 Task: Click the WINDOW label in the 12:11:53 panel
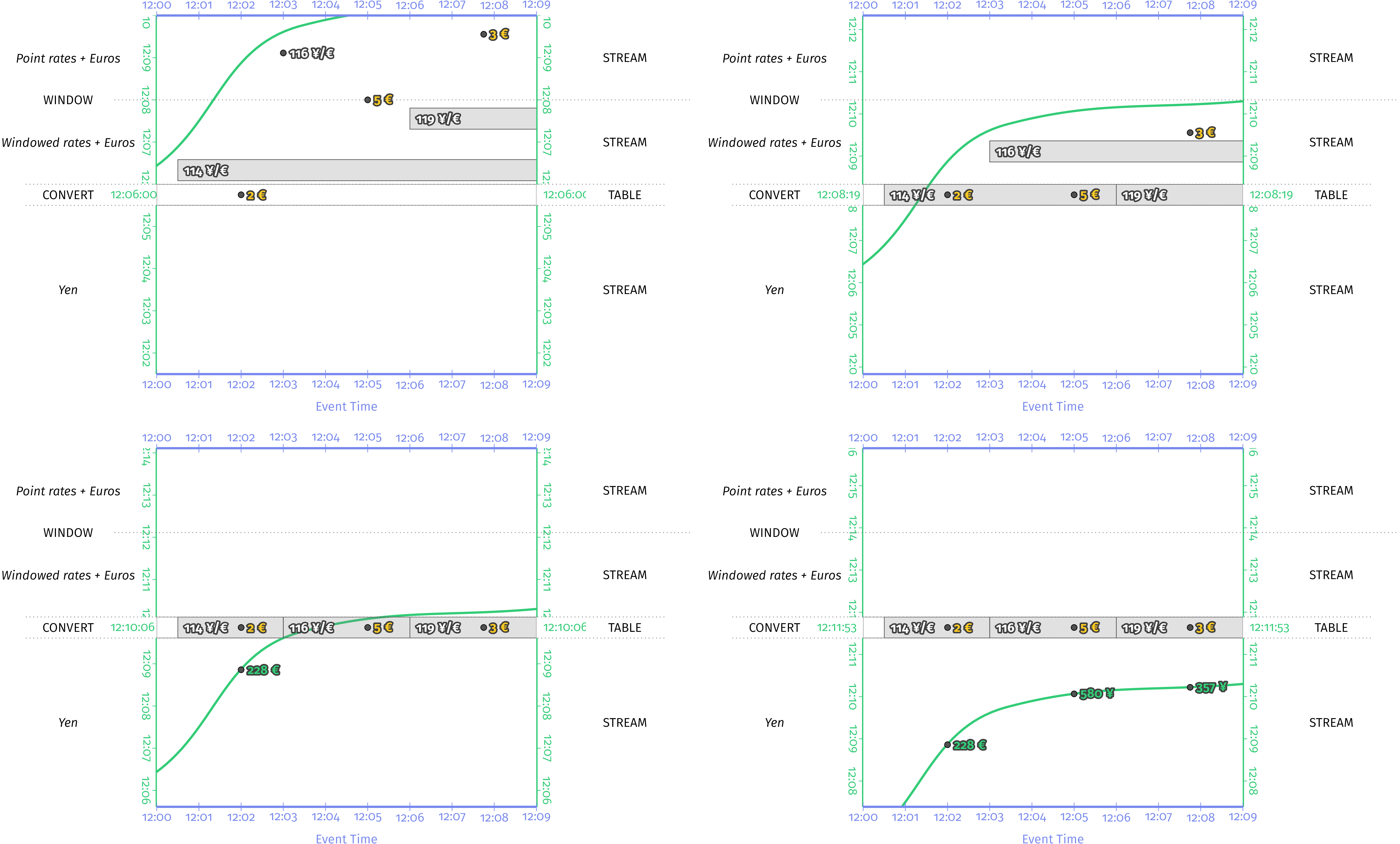pos(774,533)
